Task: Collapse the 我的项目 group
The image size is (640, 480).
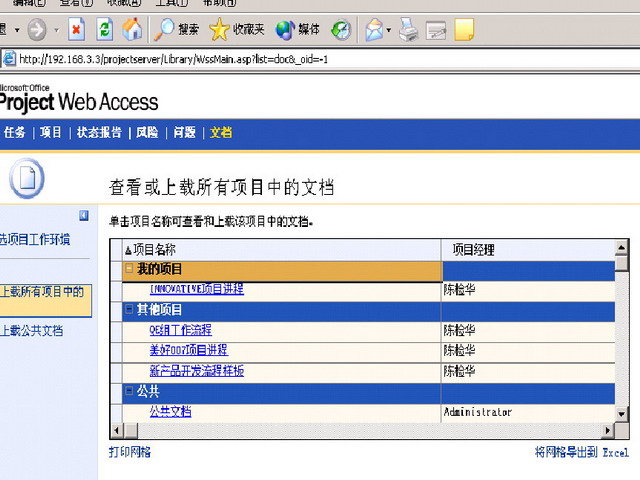Action: [x=129, y=268]
